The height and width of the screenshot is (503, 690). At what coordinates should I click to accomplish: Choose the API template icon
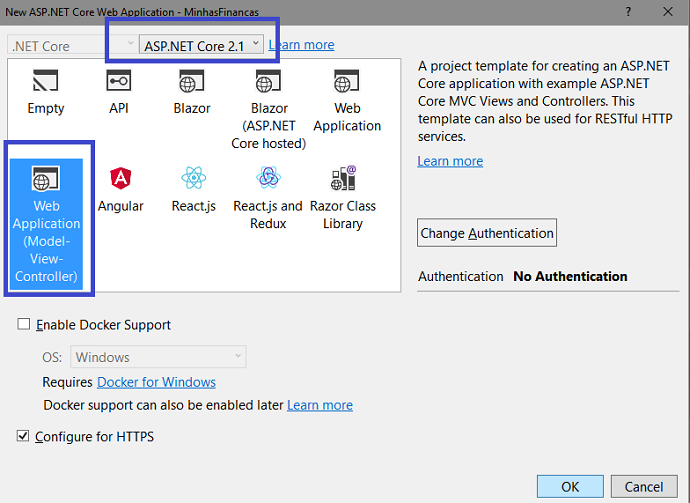(x=119, y=81)
